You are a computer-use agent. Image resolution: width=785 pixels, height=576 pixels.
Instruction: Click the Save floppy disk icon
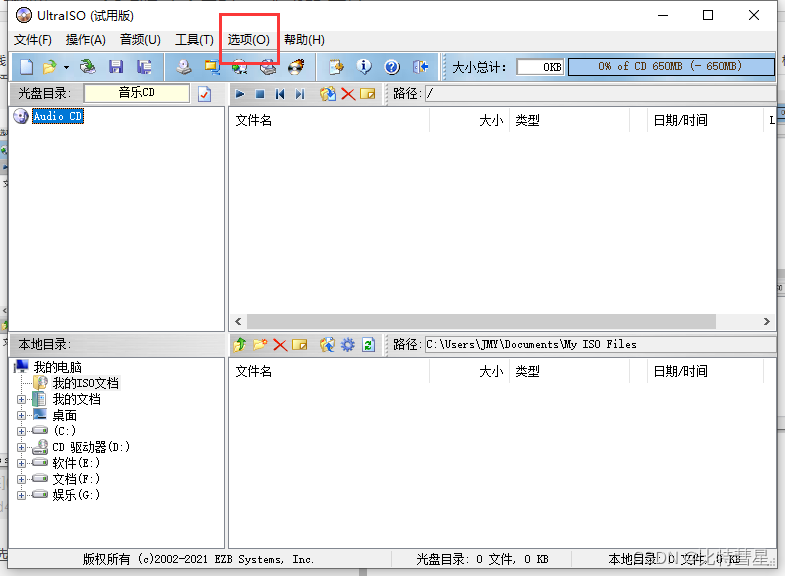coord(116,67)
